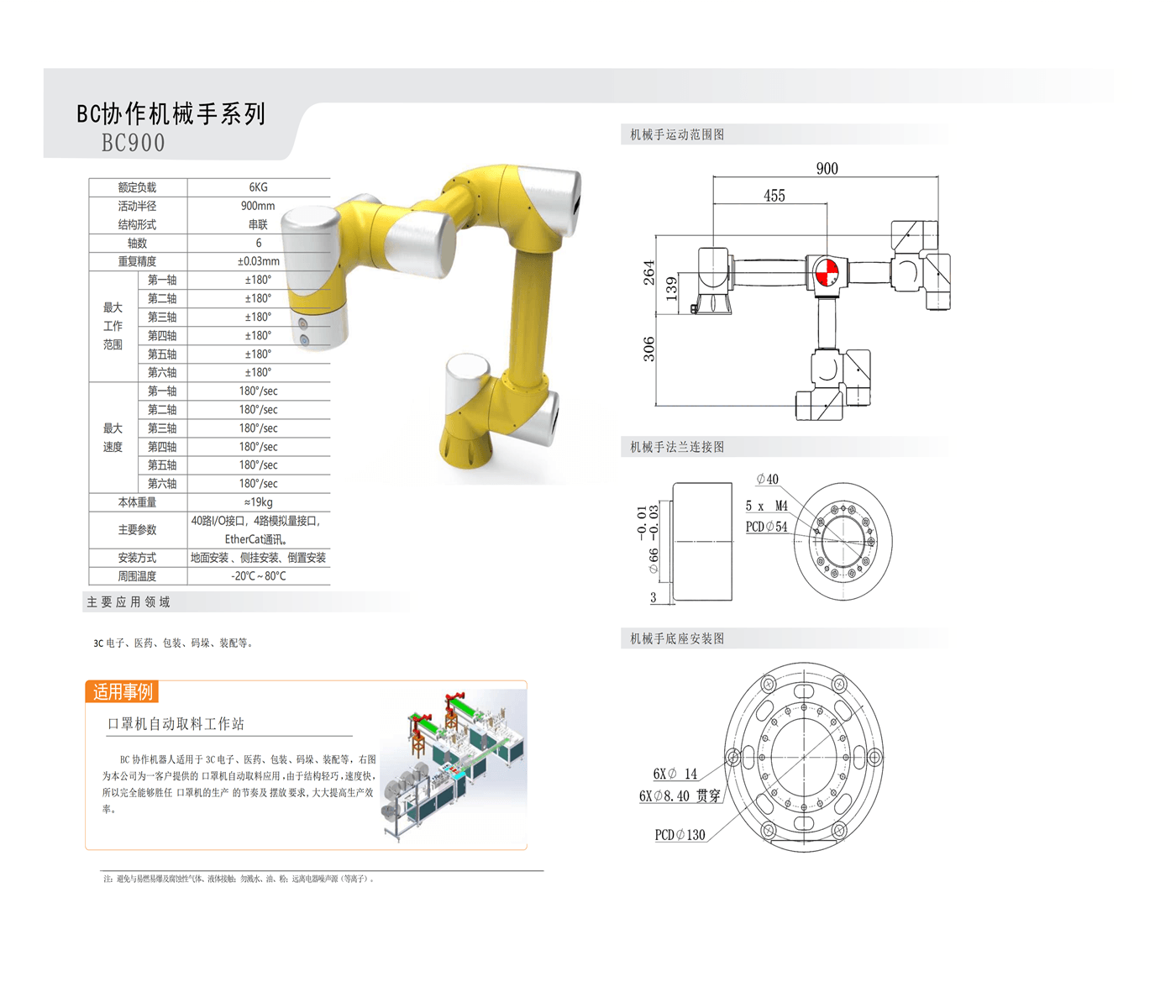Click the flange side-view rectangle drawing
Viewport: 1176px width, 1008px height.
pyautogui.click(x=702, y=541)
